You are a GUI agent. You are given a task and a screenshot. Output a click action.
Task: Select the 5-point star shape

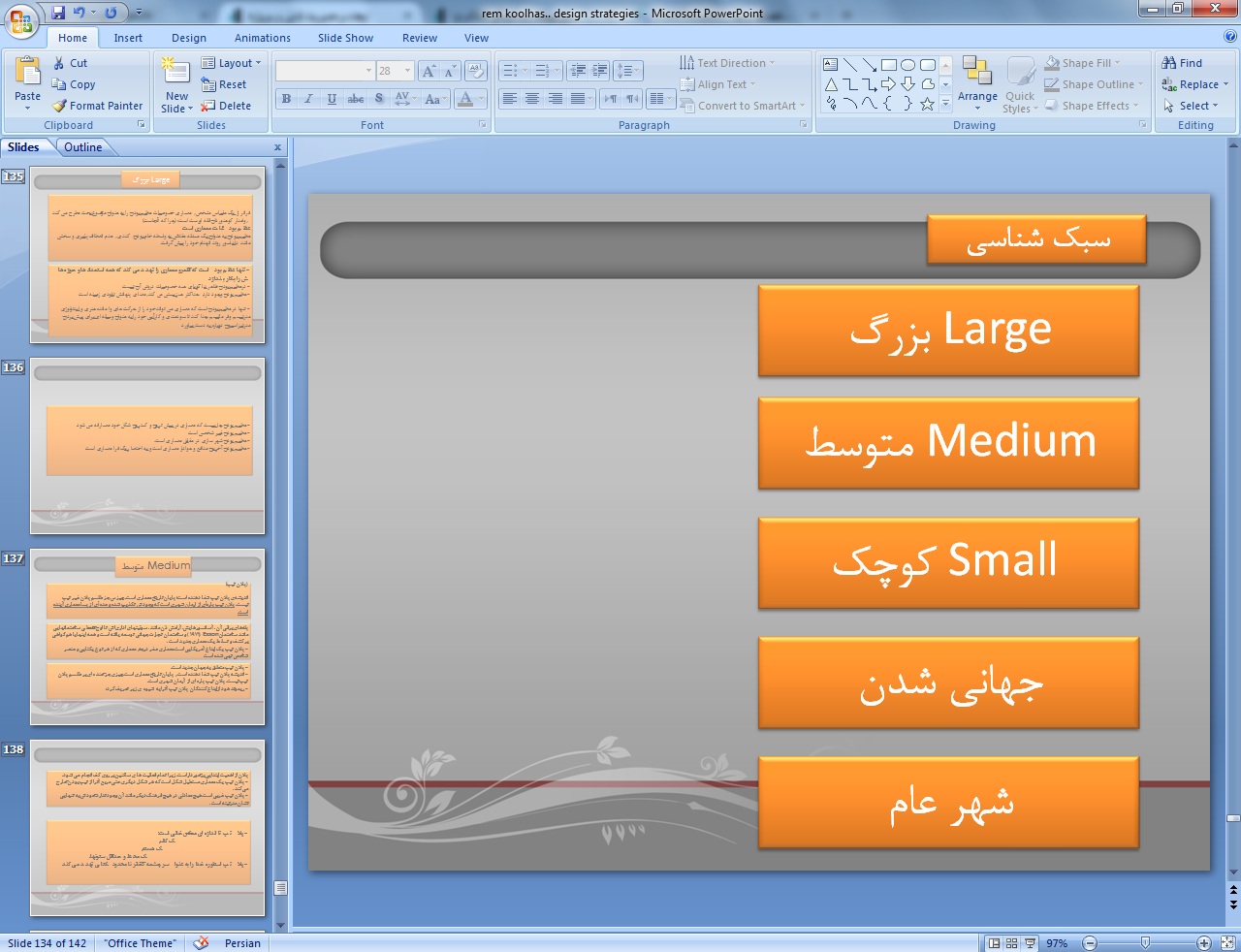[927, 104]
